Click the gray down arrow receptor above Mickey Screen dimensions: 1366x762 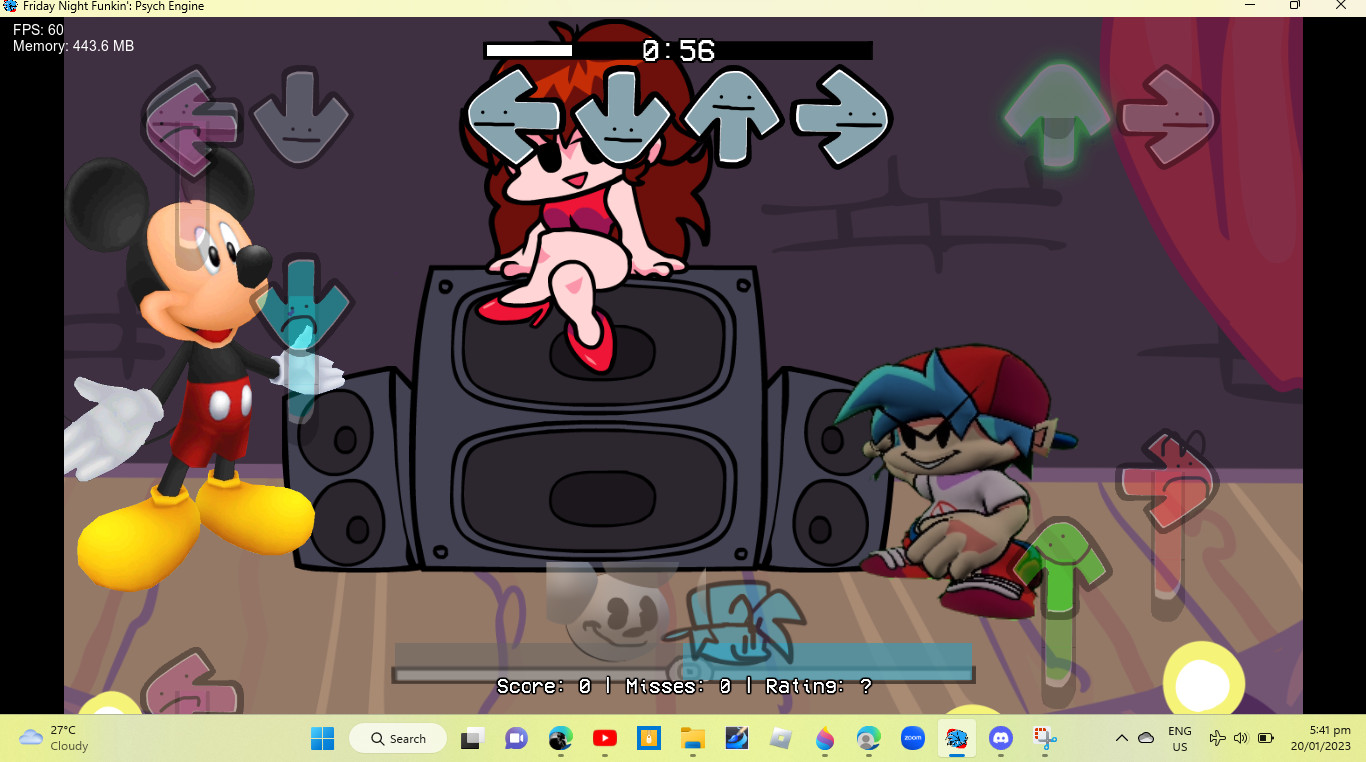[x=300, y=117]
